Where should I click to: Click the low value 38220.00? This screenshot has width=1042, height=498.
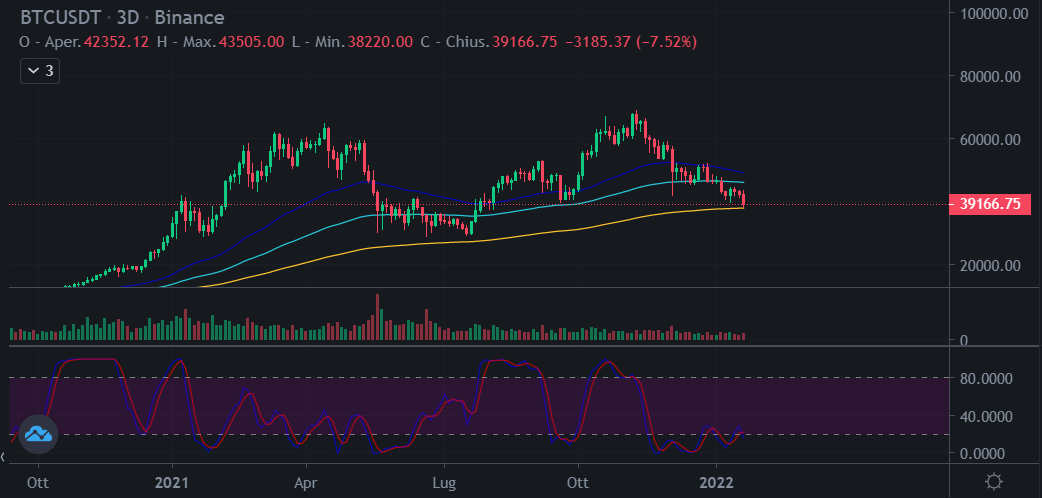tap(380, 42)
